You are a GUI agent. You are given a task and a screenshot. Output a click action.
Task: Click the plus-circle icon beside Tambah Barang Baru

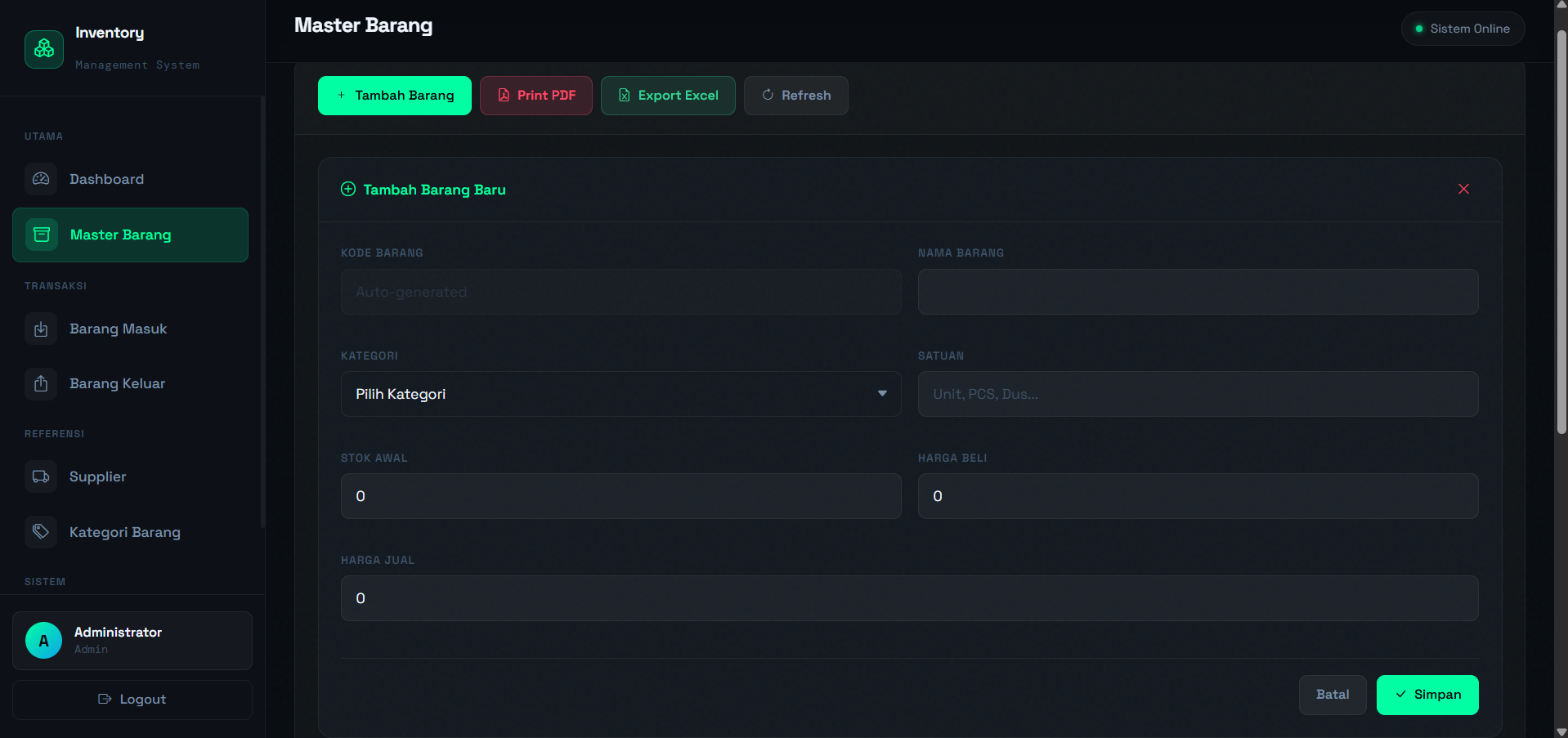[348, 189]
